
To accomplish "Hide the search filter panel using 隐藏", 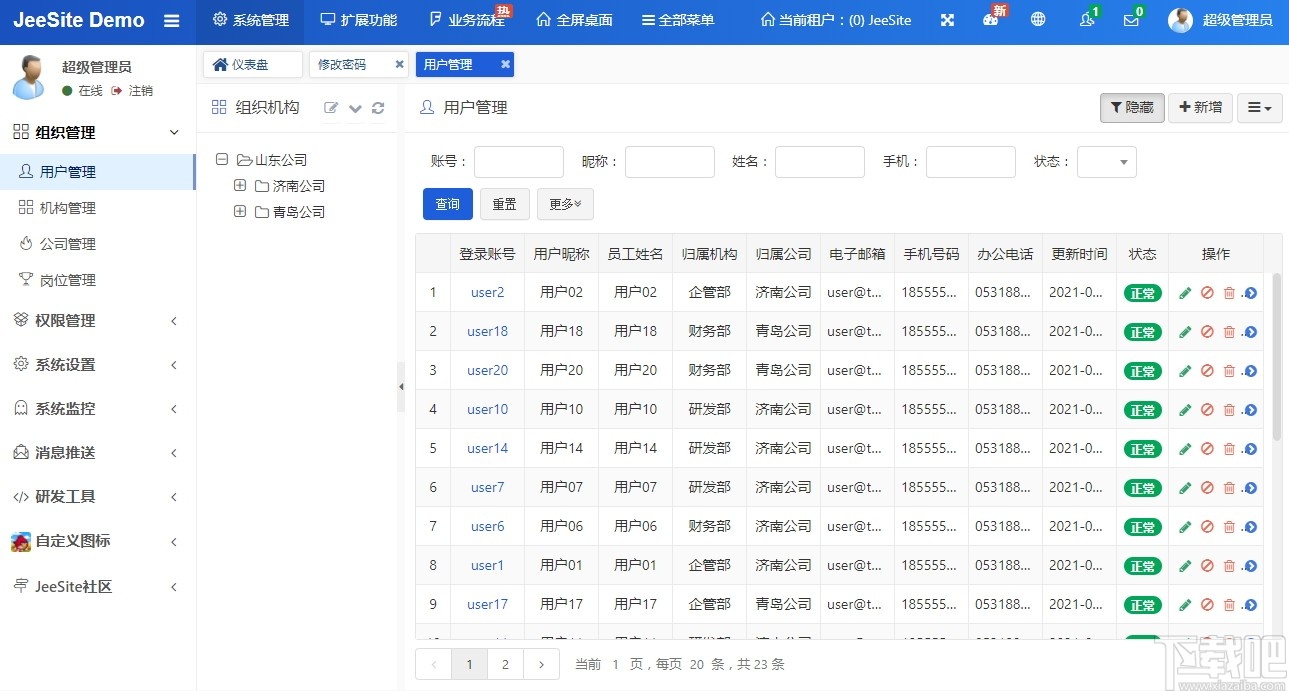I will point(1131,107).
